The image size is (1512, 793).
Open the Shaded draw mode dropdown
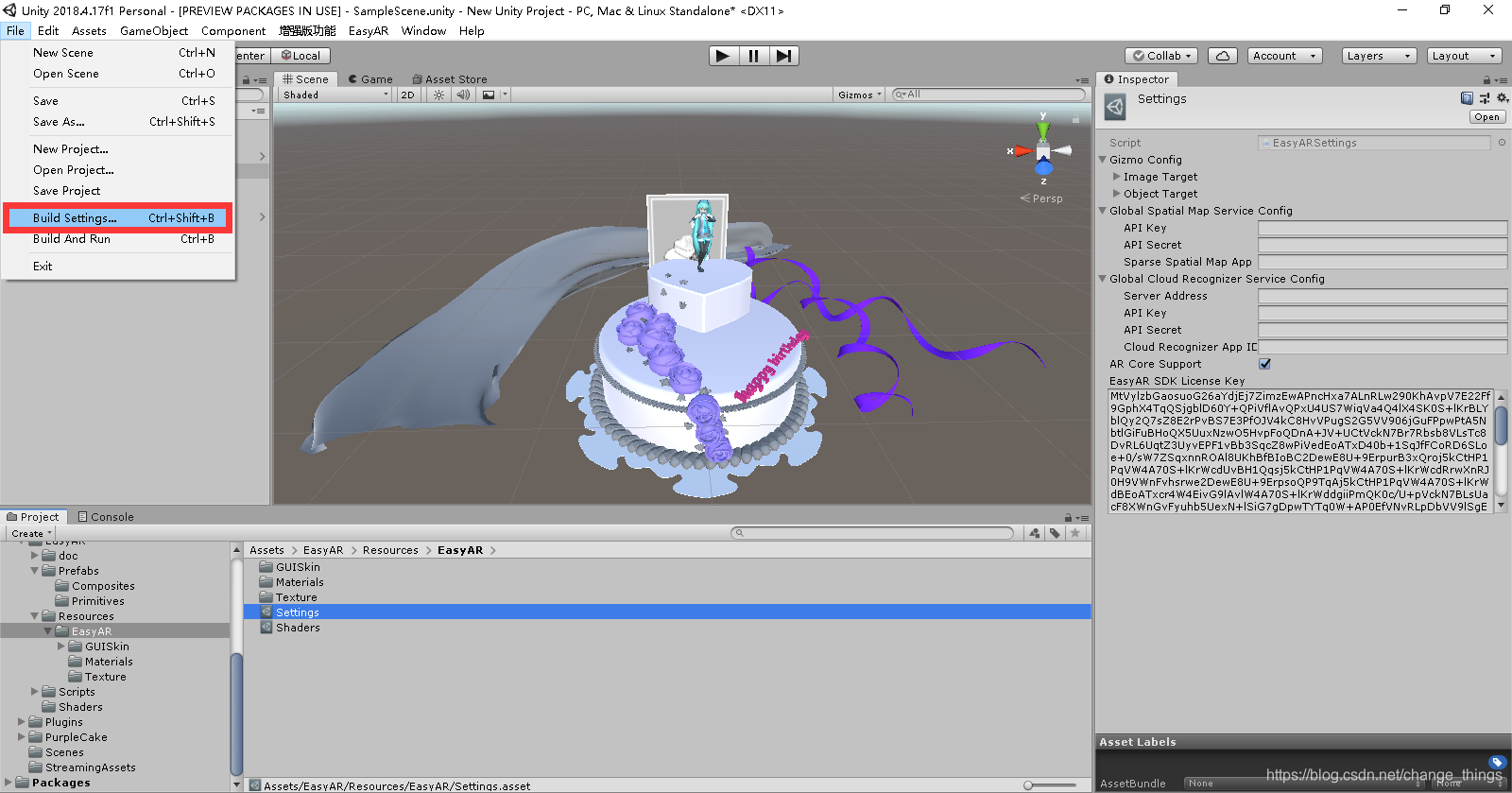(x=335, y=95)
